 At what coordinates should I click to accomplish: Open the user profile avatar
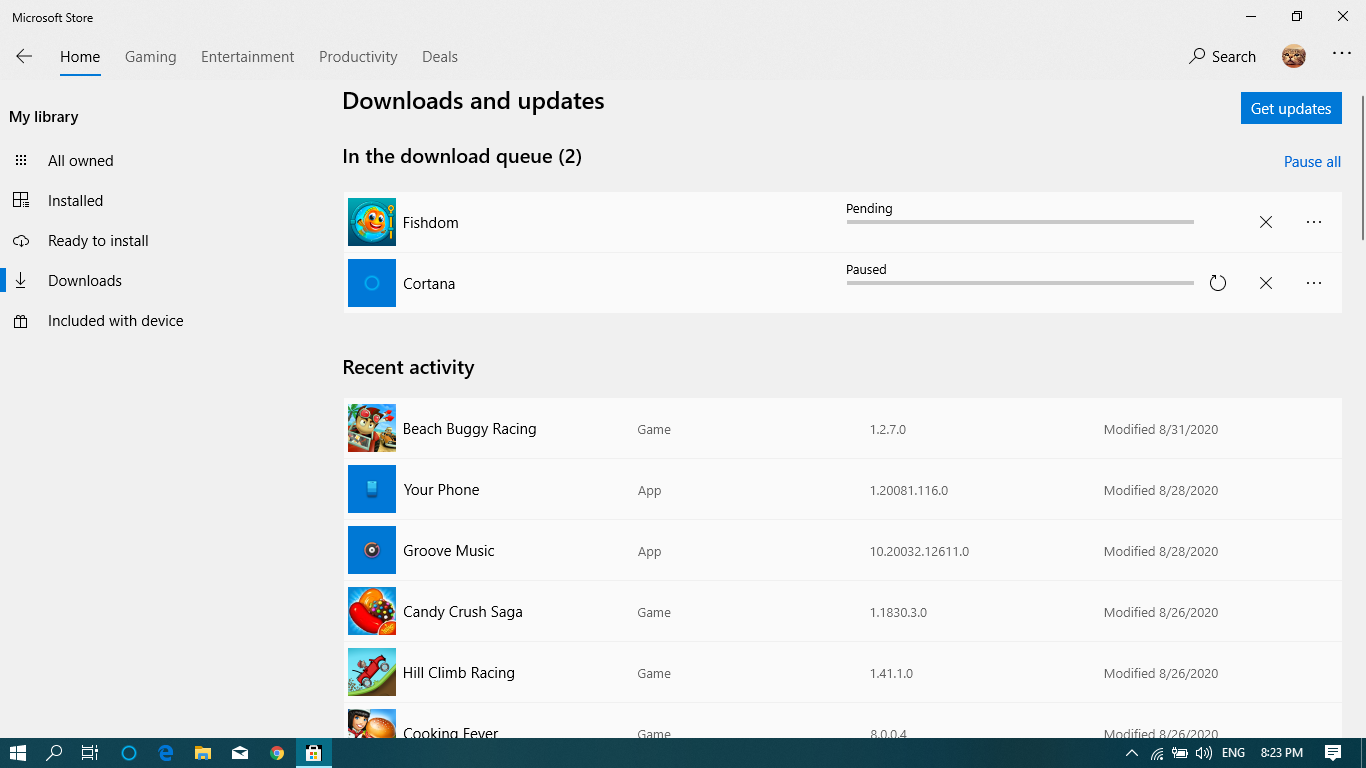coord(1294,56)
